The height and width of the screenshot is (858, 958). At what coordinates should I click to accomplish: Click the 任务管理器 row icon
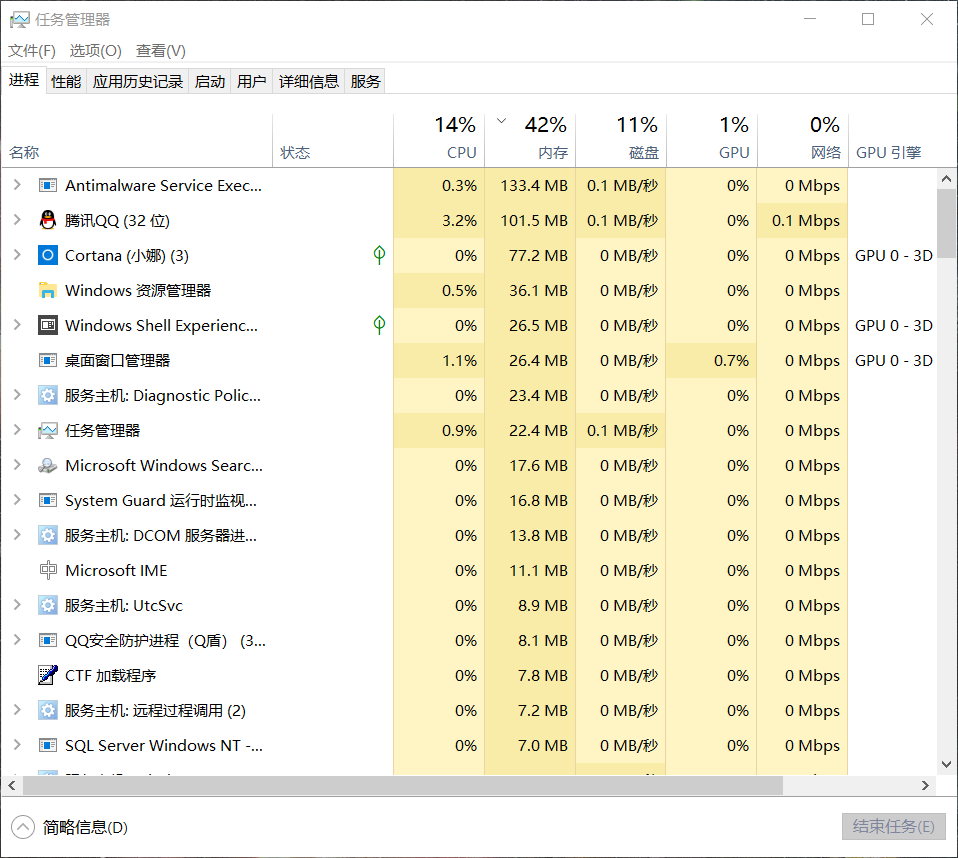point(48,431)
